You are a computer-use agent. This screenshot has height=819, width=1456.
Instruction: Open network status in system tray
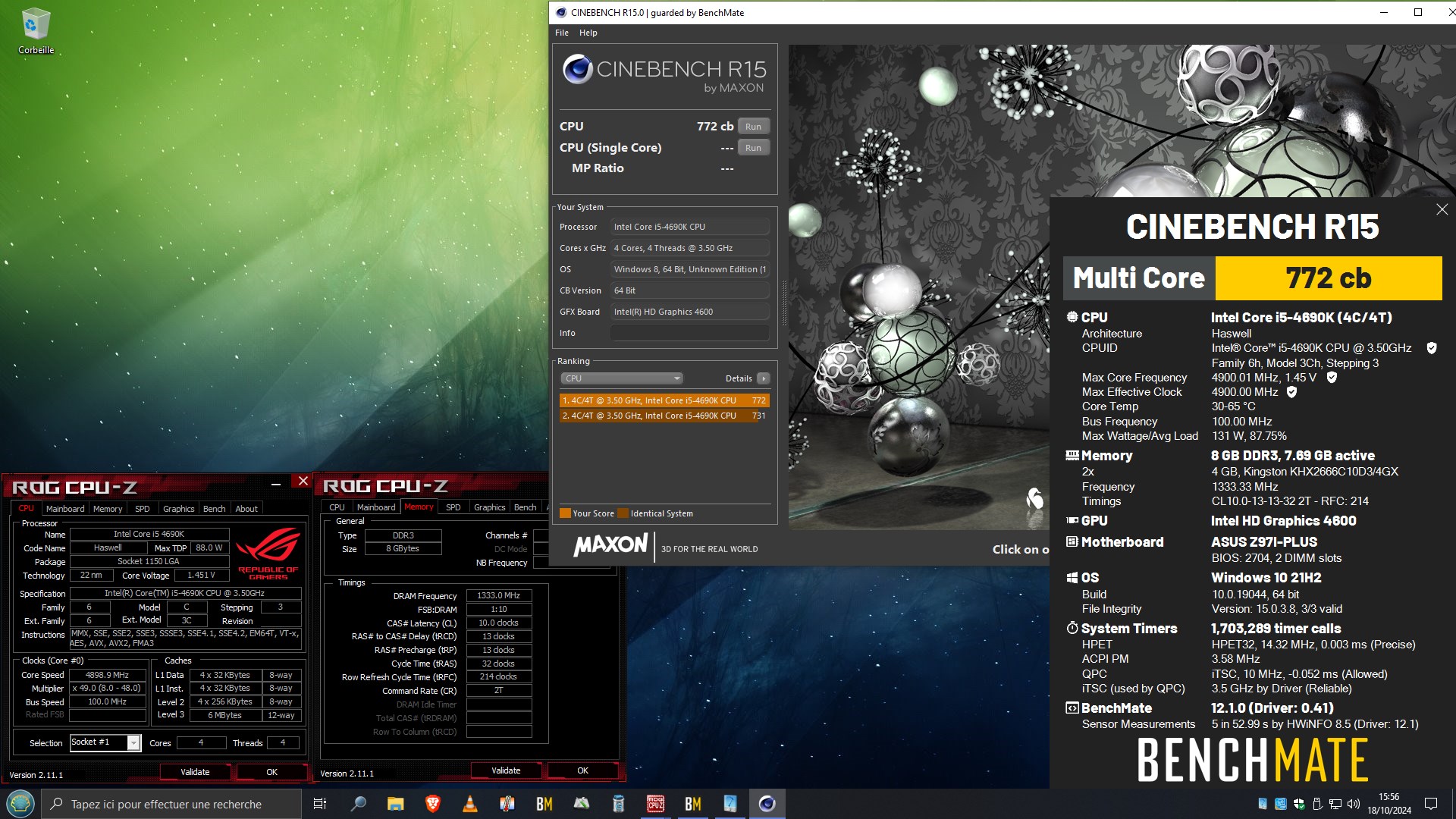click(x=1335, y=804)
